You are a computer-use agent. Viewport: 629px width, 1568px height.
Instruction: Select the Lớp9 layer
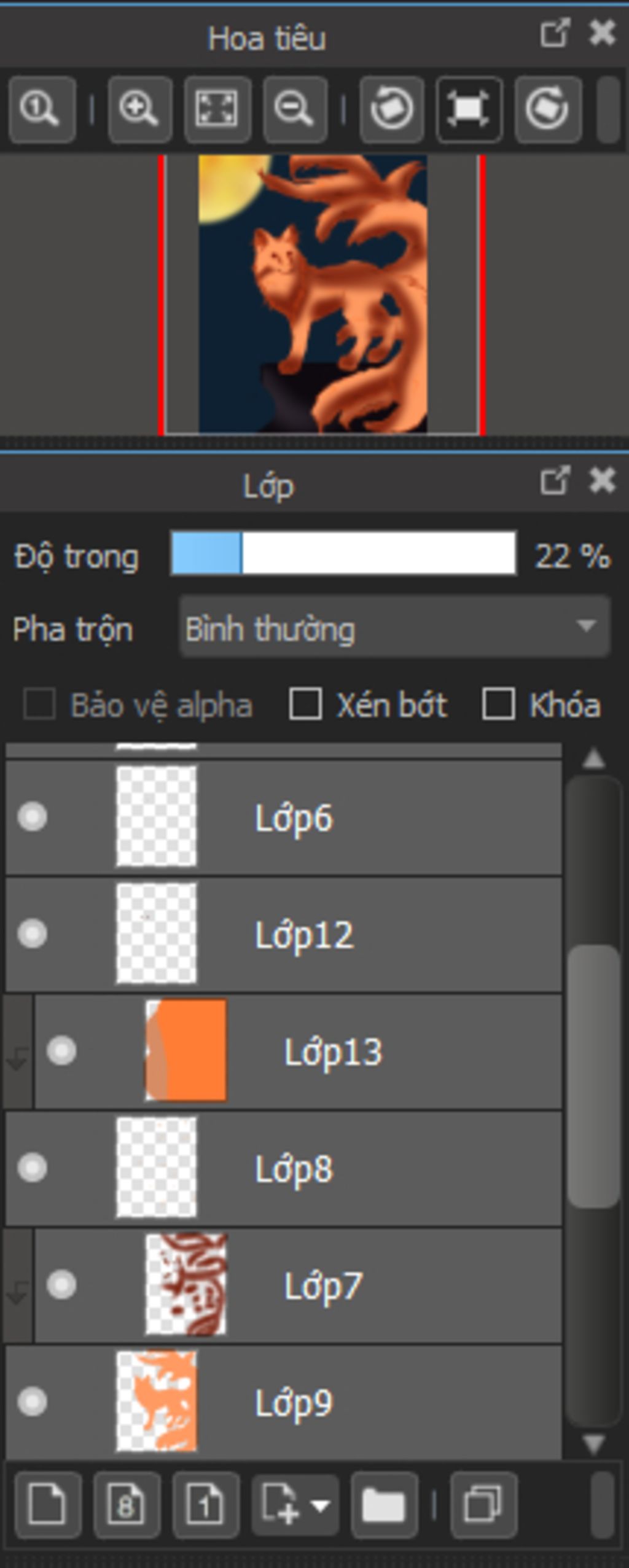pyautogui.click(x=283, y=1402)
